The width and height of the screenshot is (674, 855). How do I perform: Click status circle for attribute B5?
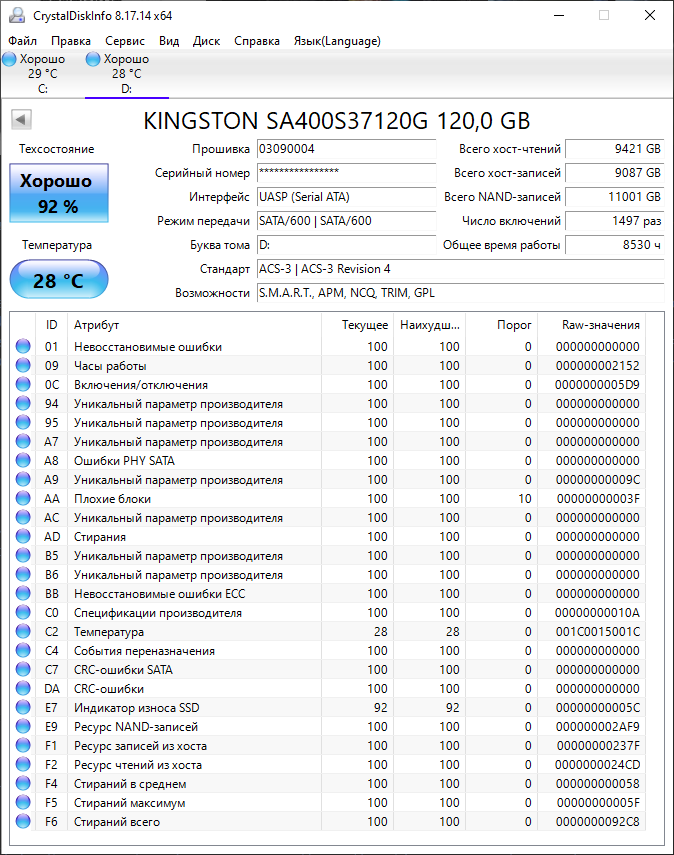(x=23, y=555)
